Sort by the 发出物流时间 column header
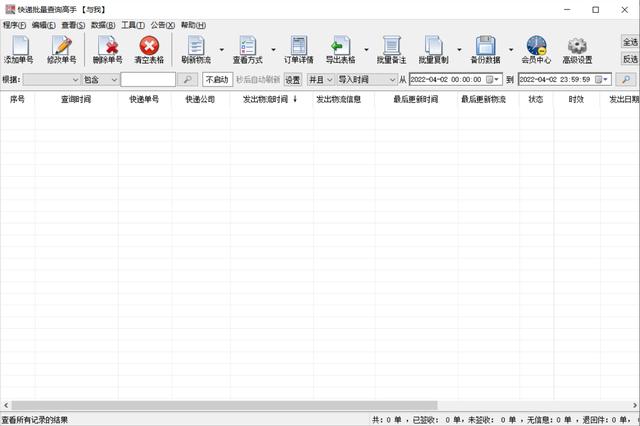The image size is (640, 426). coord(271,99)
